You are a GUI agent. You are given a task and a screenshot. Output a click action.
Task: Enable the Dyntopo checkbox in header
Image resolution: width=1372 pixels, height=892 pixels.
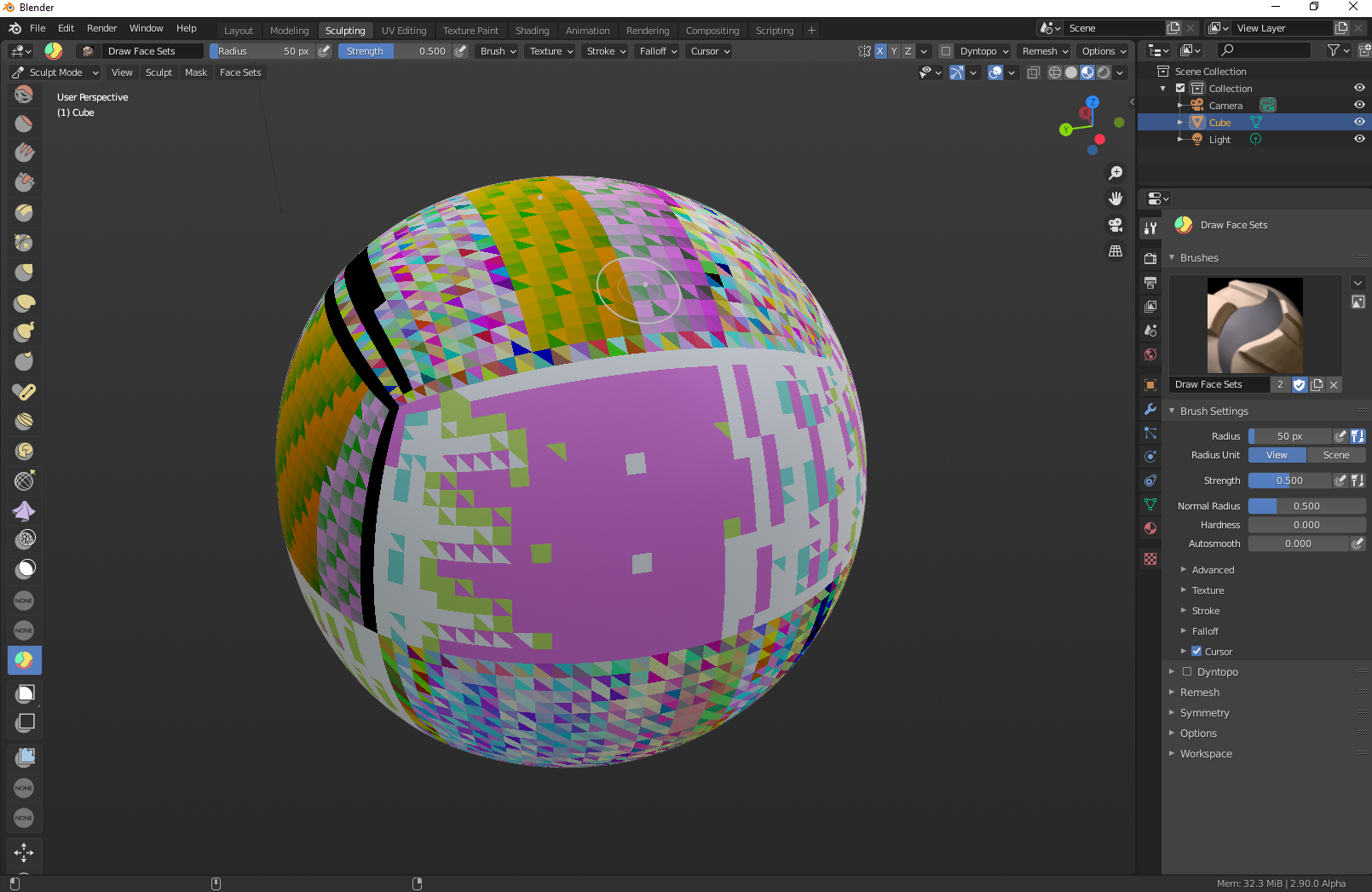point(946,51)
